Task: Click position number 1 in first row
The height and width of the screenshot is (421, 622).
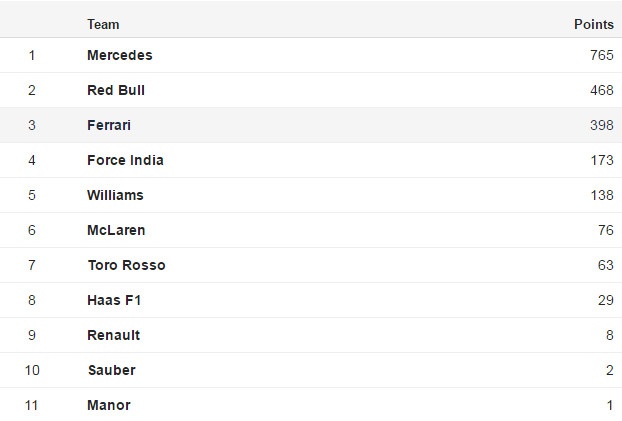Action: 32,55
